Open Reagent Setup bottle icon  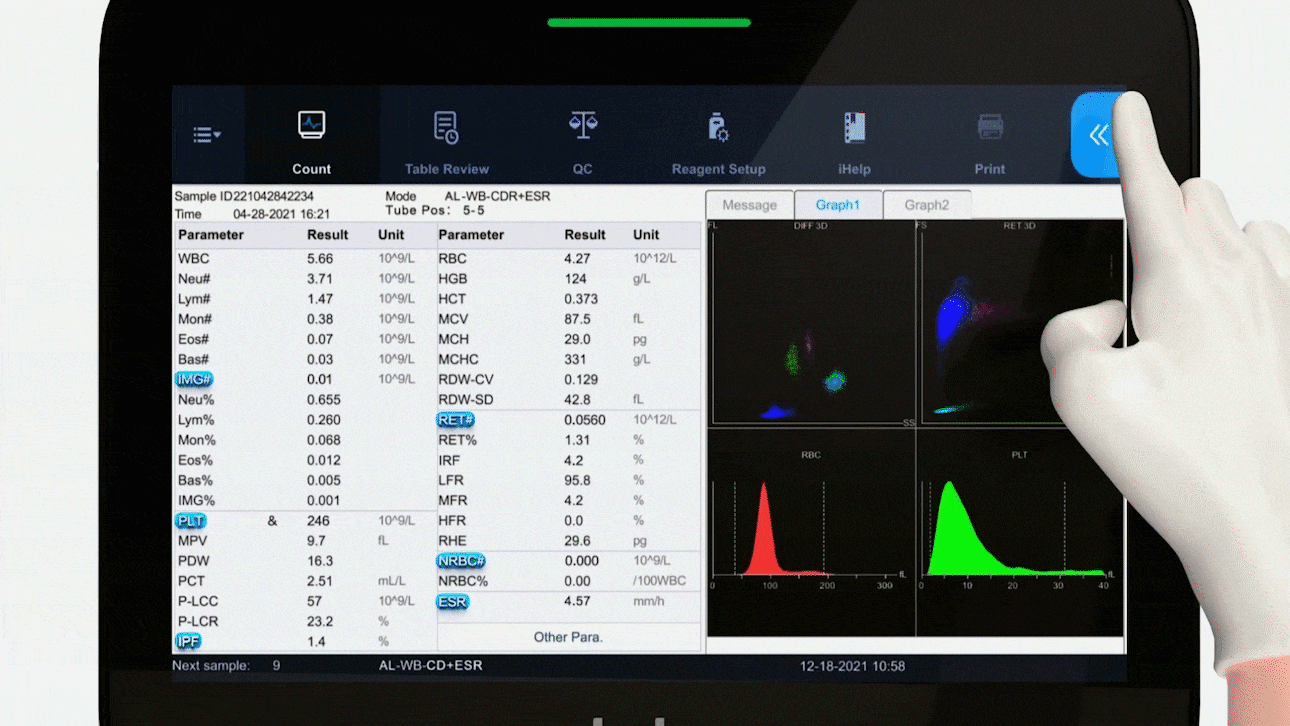tap(718, 128)
